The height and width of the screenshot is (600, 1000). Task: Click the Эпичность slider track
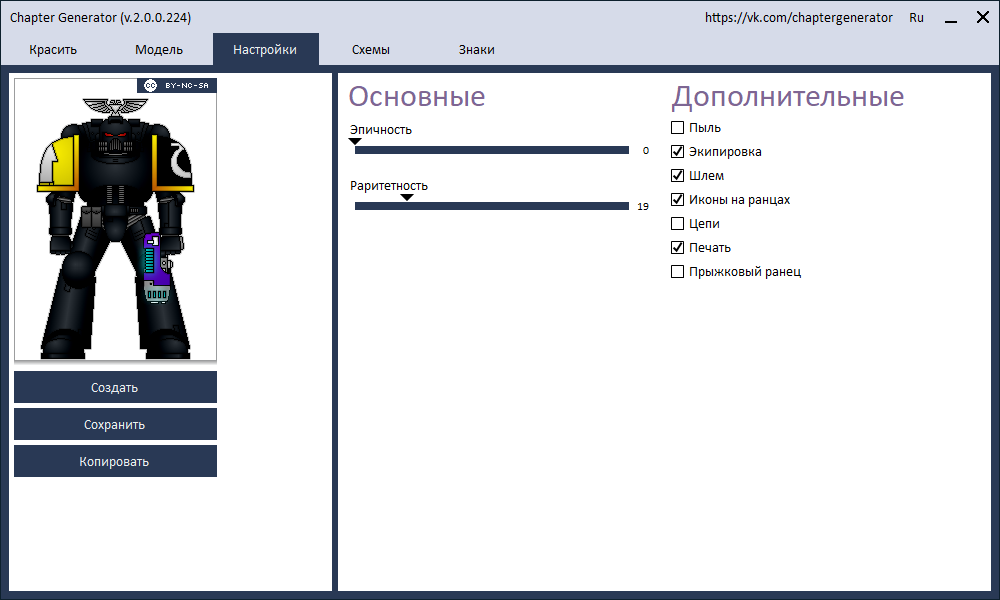coord(492,150)
